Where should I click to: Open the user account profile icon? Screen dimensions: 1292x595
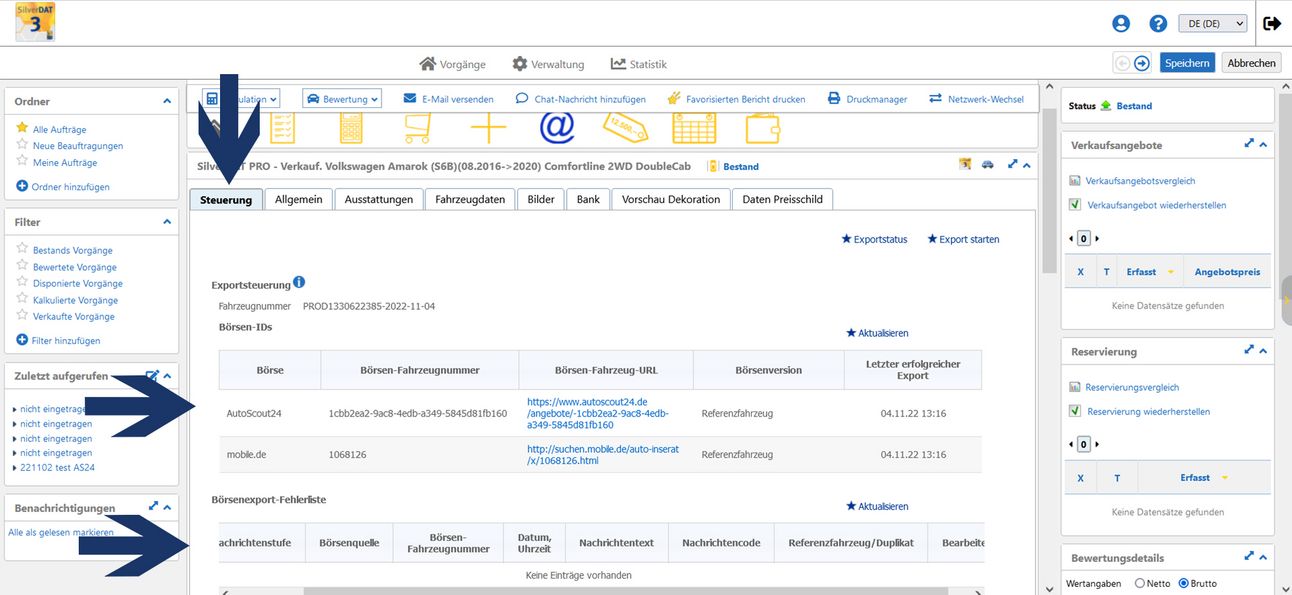1121,24
